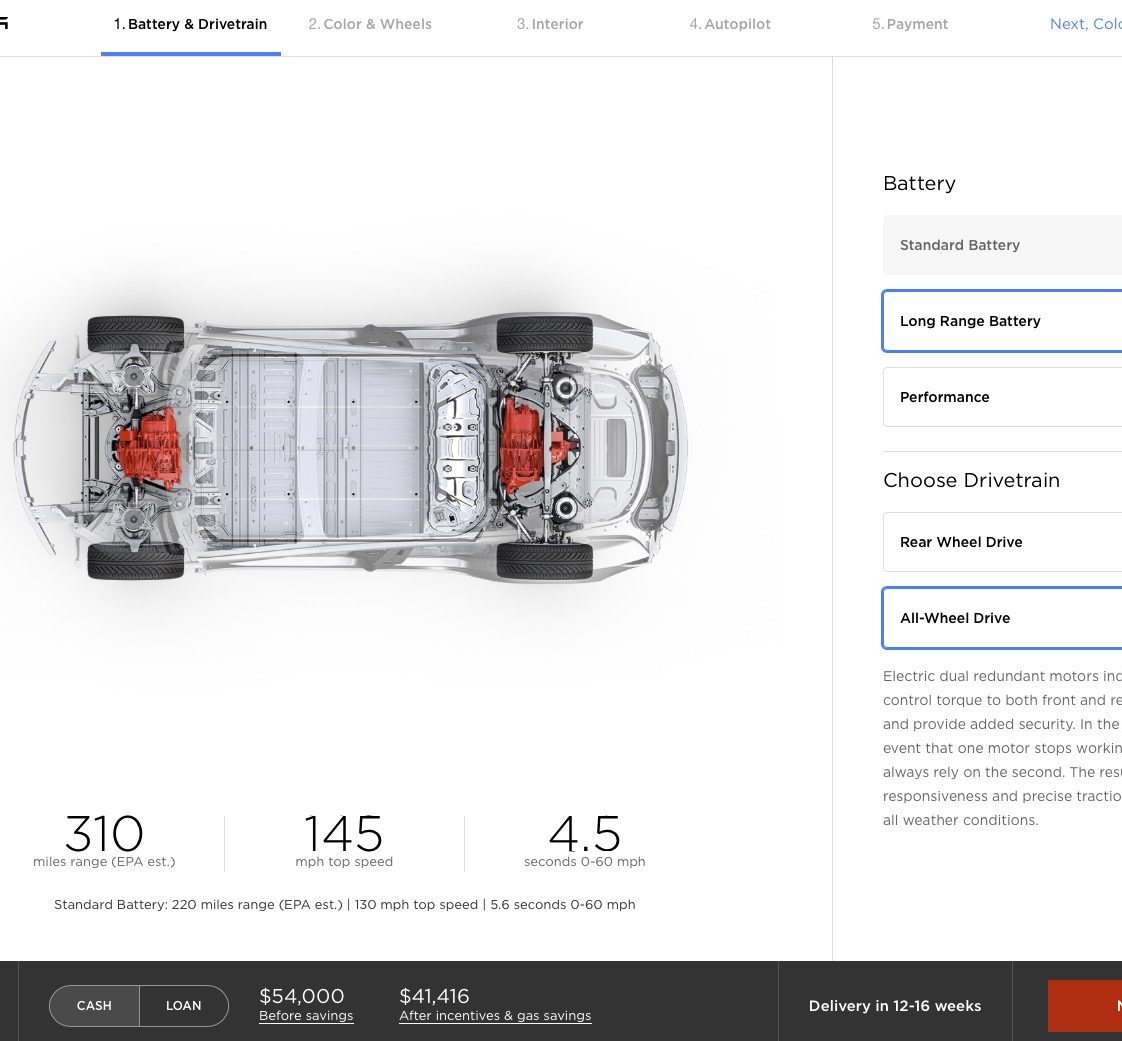Click the Next, Color link at top

(1086, 24)
